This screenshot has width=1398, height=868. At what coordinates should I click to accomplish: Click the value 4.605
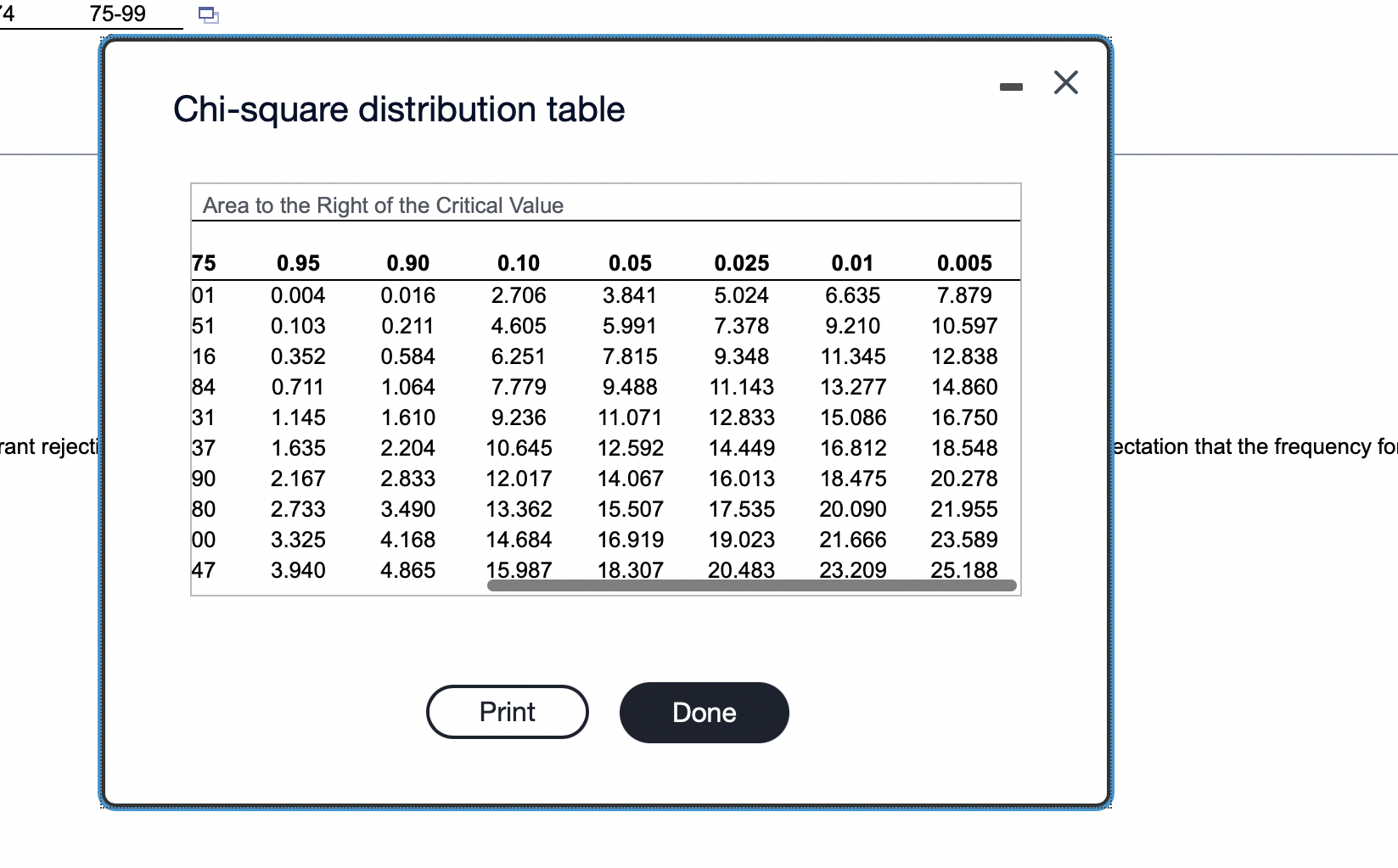pyautogui.click(x=519, y=326)
